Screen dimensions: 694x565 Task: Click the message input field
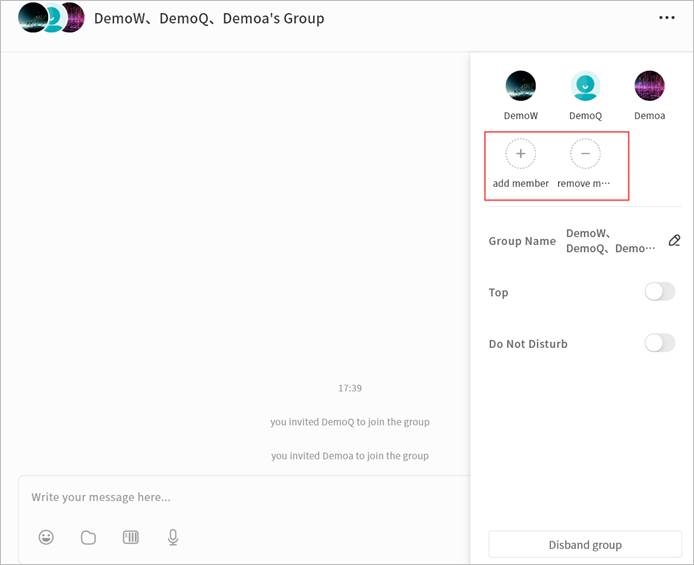tap(240, 497)
